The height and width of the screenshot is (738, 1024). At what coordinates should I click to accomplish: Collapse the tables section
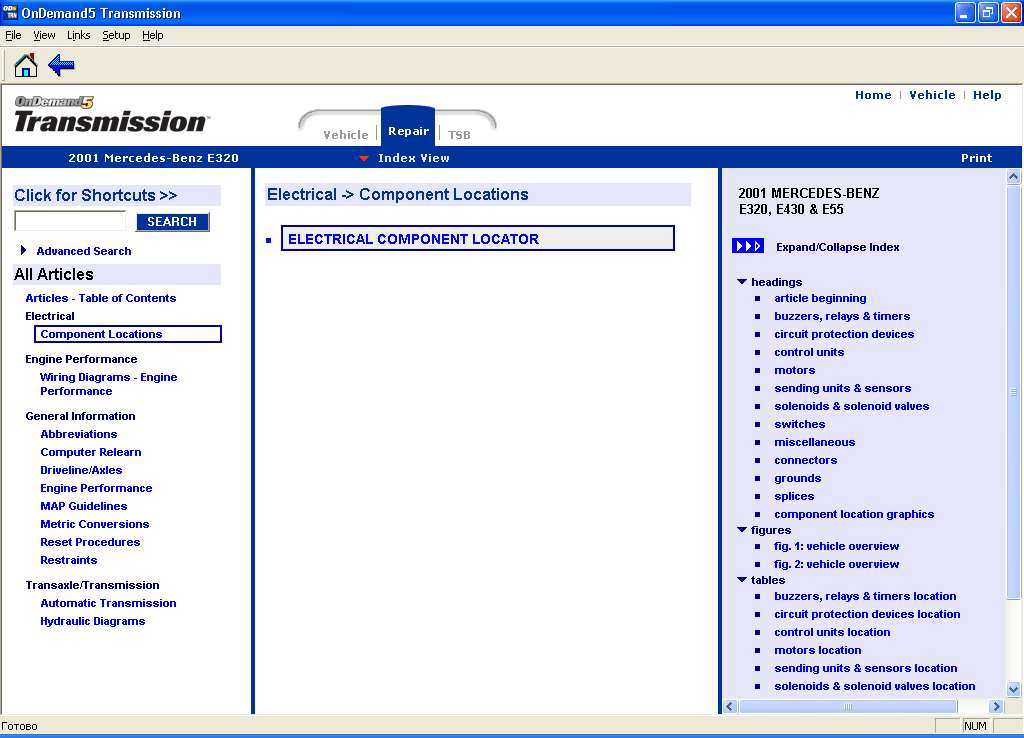pos(742,579)
